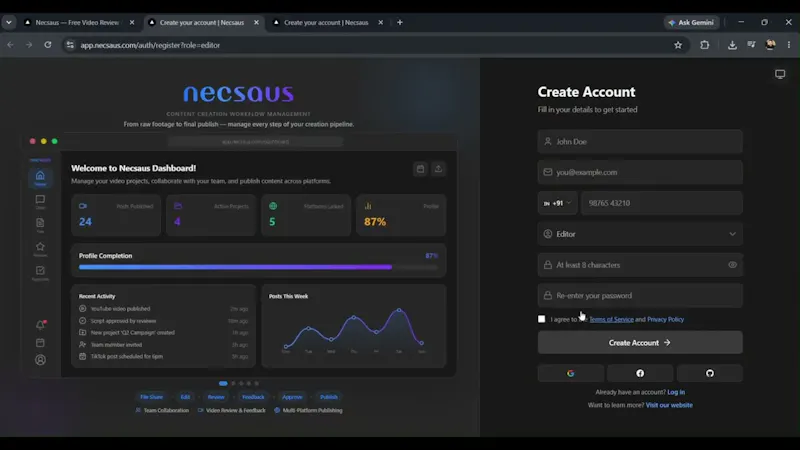The width and height of the screenshot is (800, 450).
Task: Click the Create Account button
Action: 640,342
